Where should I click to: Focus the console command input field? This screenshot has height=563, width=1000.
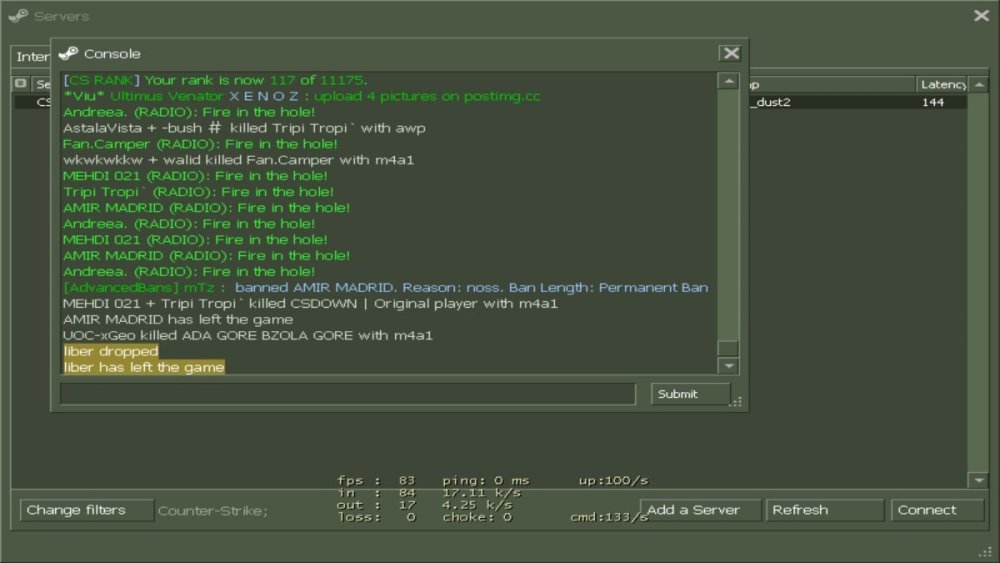348,394
